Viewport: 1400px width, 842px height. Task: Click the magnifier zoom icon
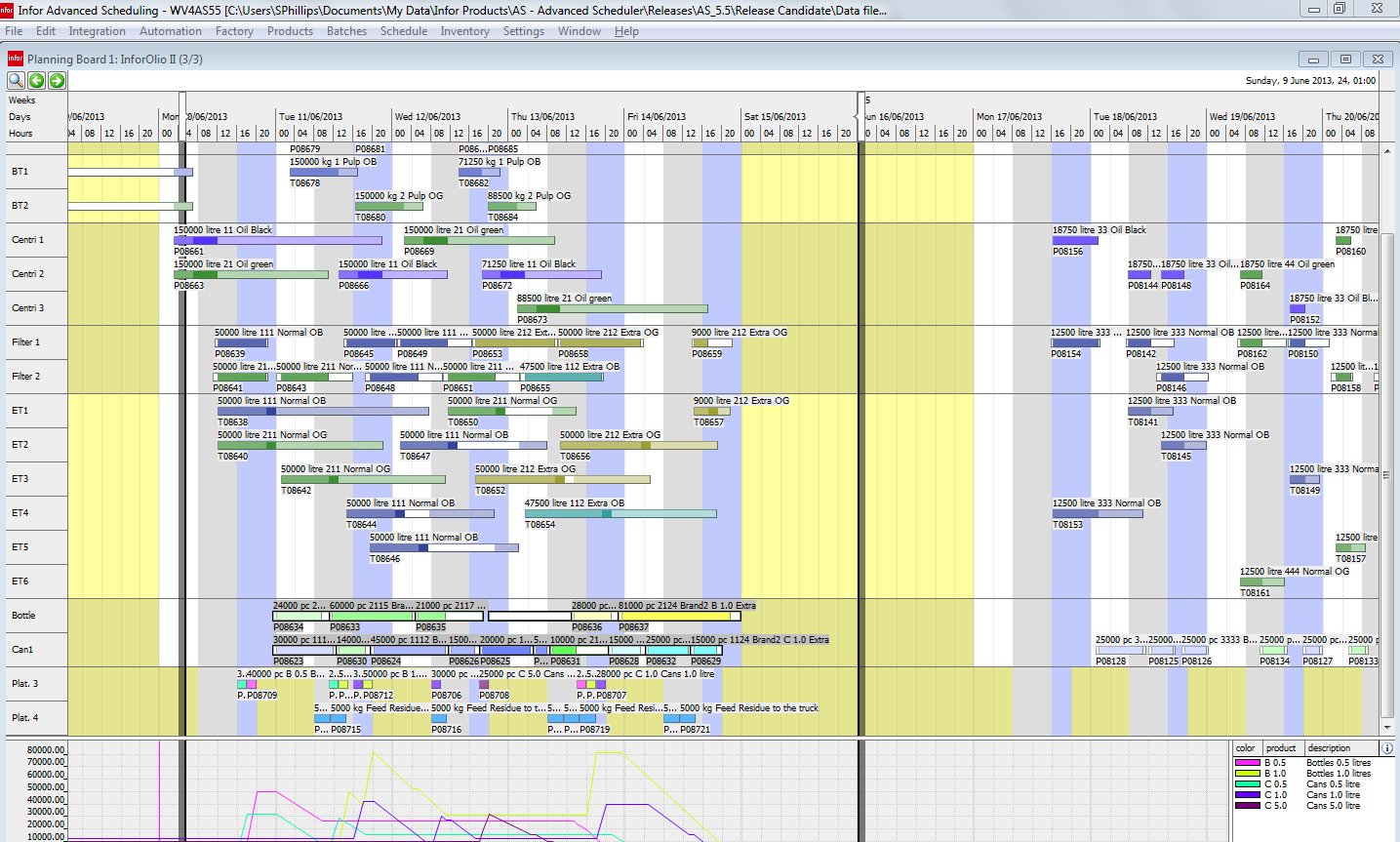pyautogui.click(x=17, y=80)
